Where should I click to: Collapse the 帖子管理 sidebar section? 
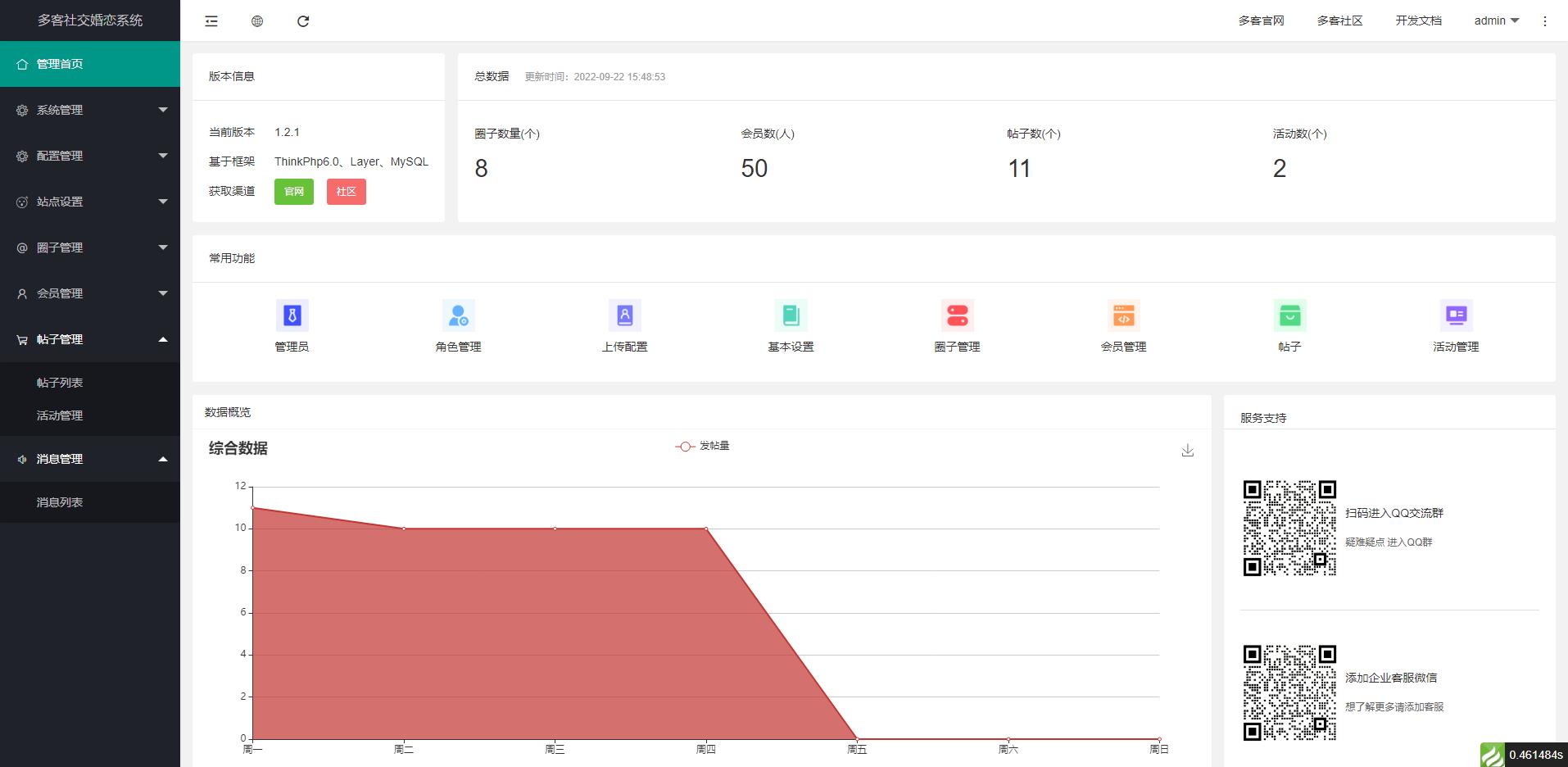pos(90,339)
